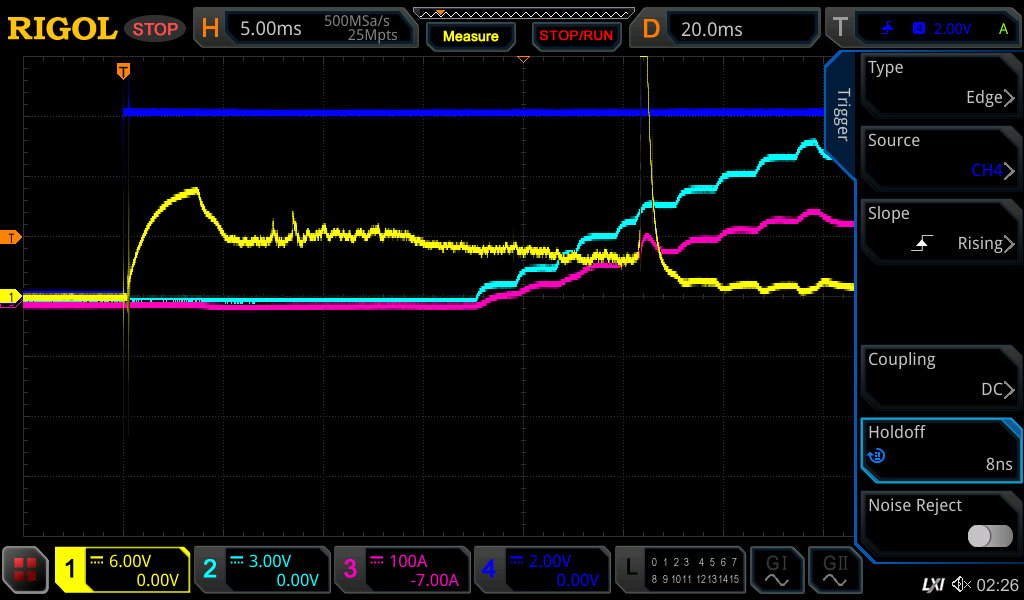Screen dimensions: 1024x600
Task: Expand the trigger Type Edge menu
Action: coord(940,84)
